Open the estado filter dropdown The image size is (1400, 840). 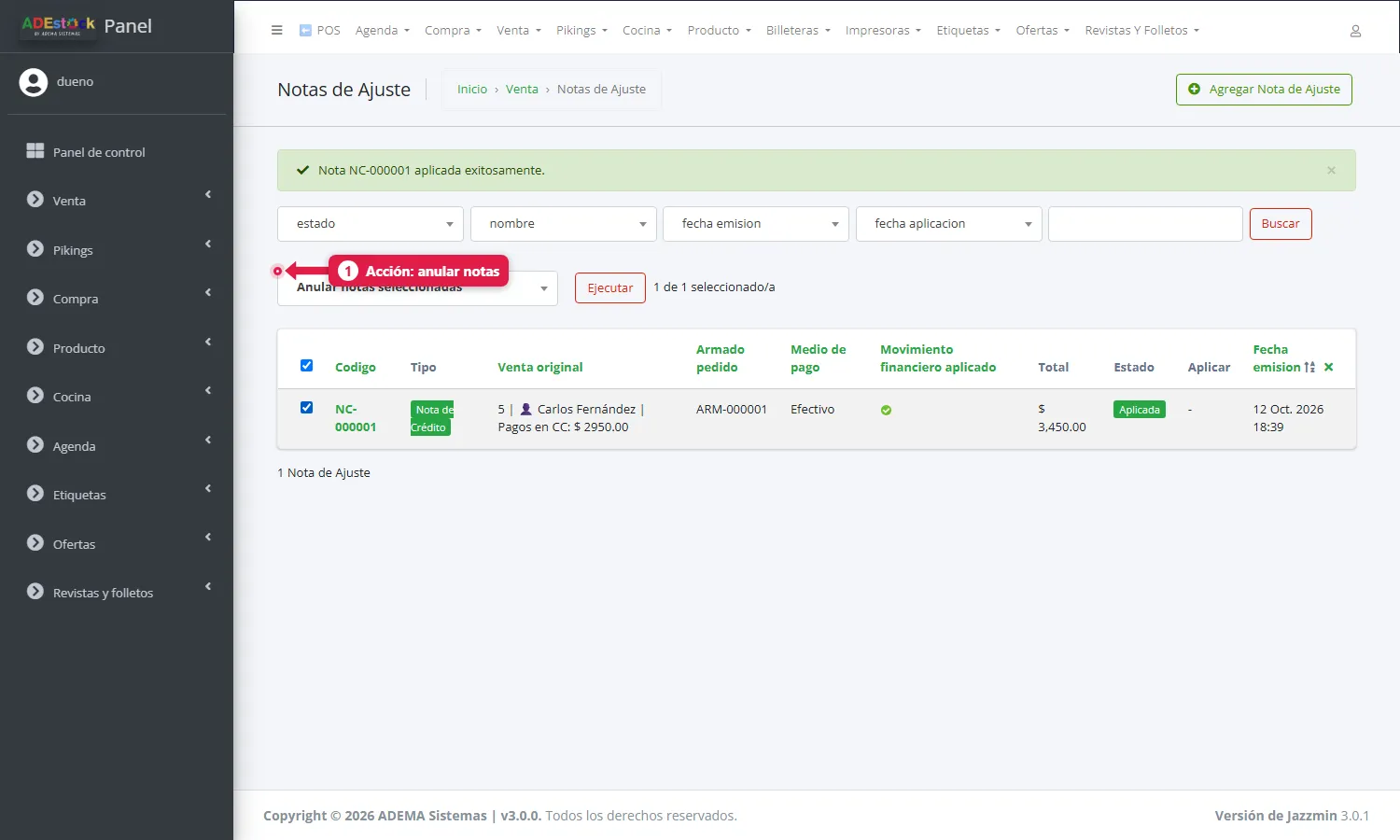pos(371,224)
